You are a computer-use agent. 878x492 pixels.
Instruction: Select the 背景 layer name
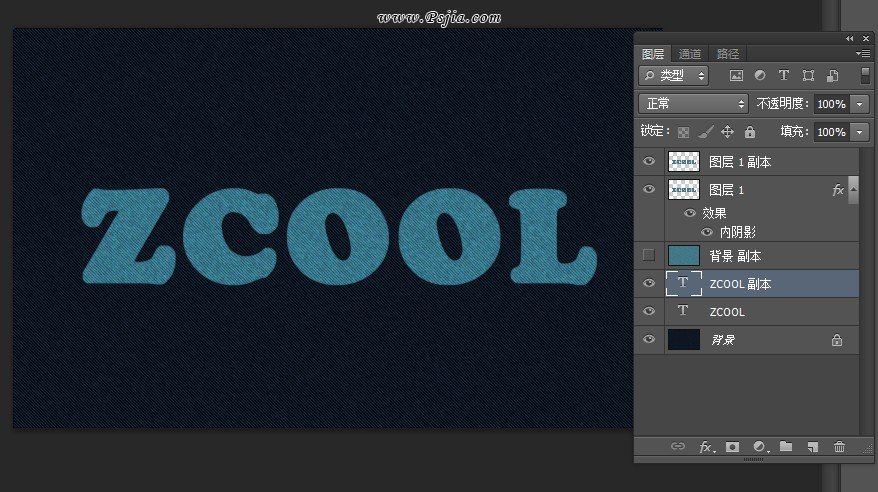[723, 340]
